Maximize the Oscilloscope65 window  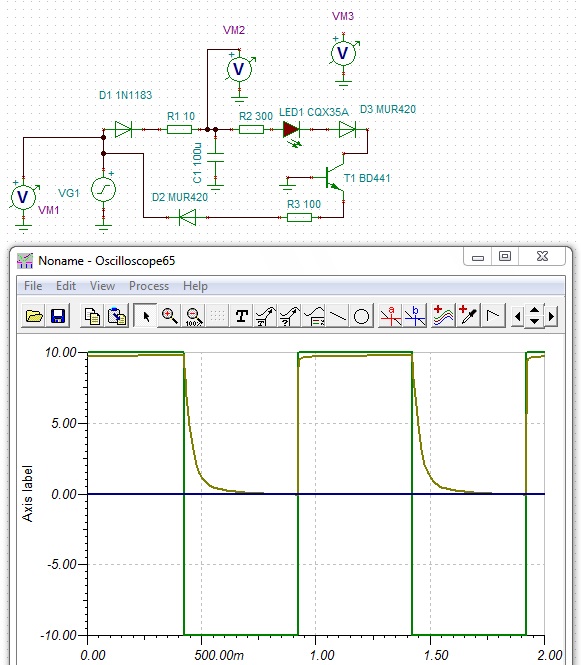[x=505, y=257]
